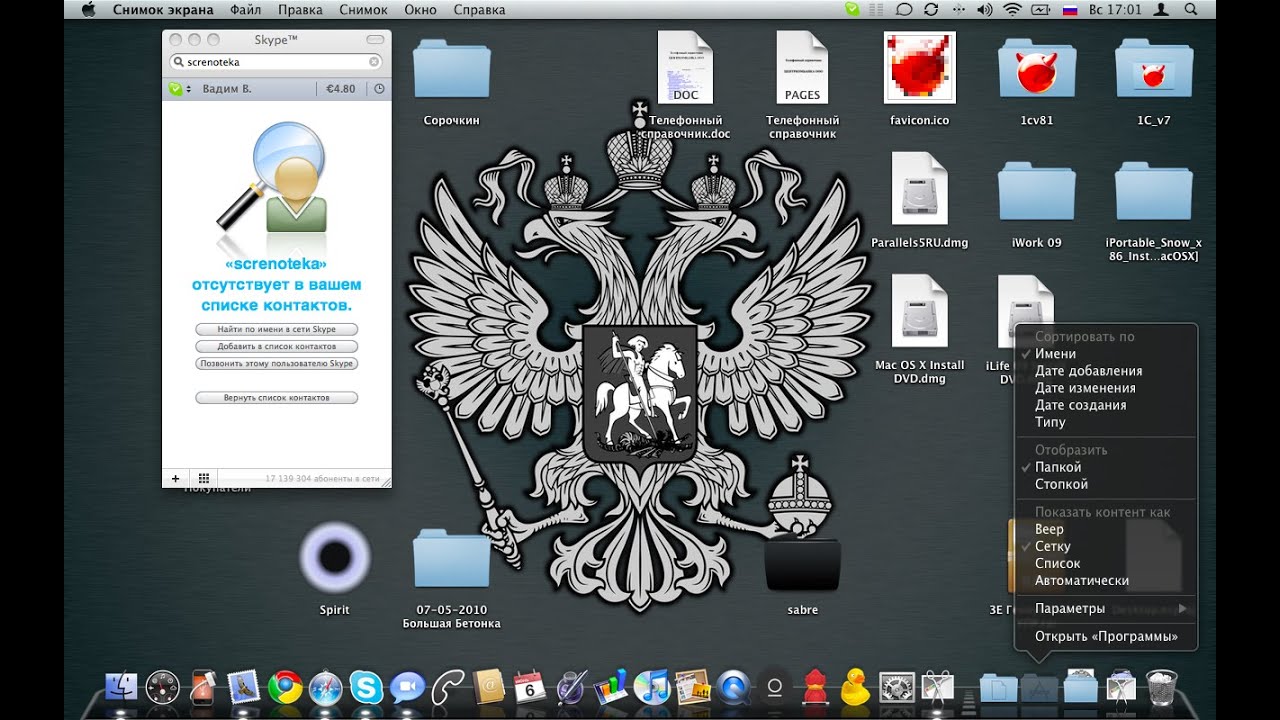This screenshot has width=1280, height=720.
Task: Open yellow duck Cyberduck in Dock
Action: point(855,687)
